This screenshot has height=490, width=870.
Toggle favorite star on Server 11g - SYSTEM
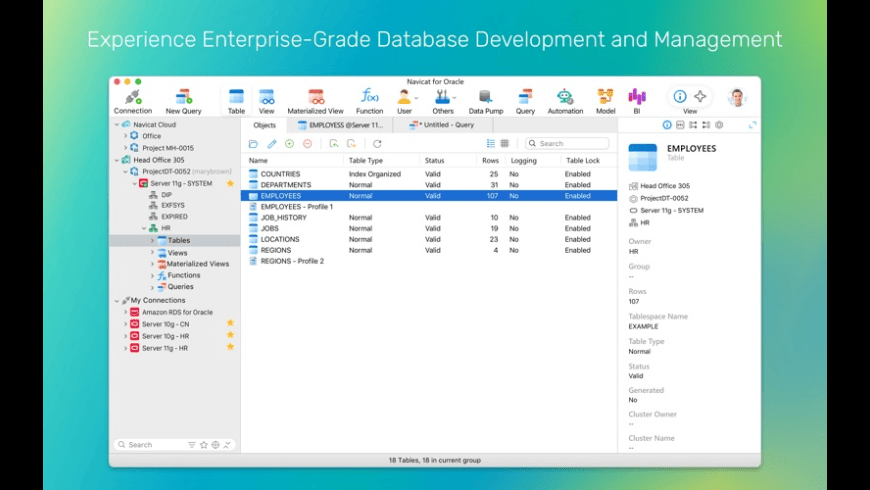click(x=230, y=183)
